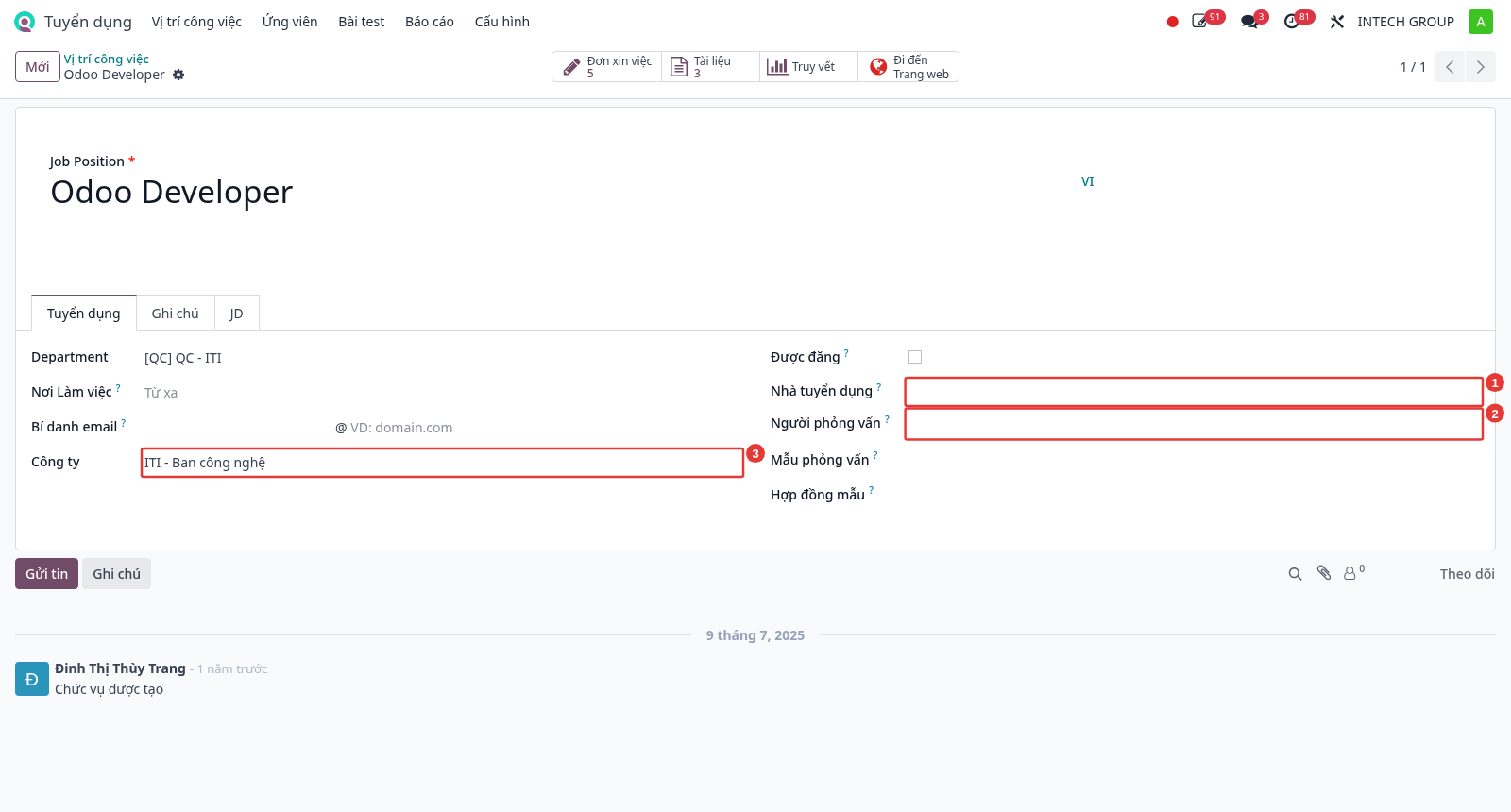Open the notes icon with 91 badge
1511x812 pixels.
[1200, 21]
